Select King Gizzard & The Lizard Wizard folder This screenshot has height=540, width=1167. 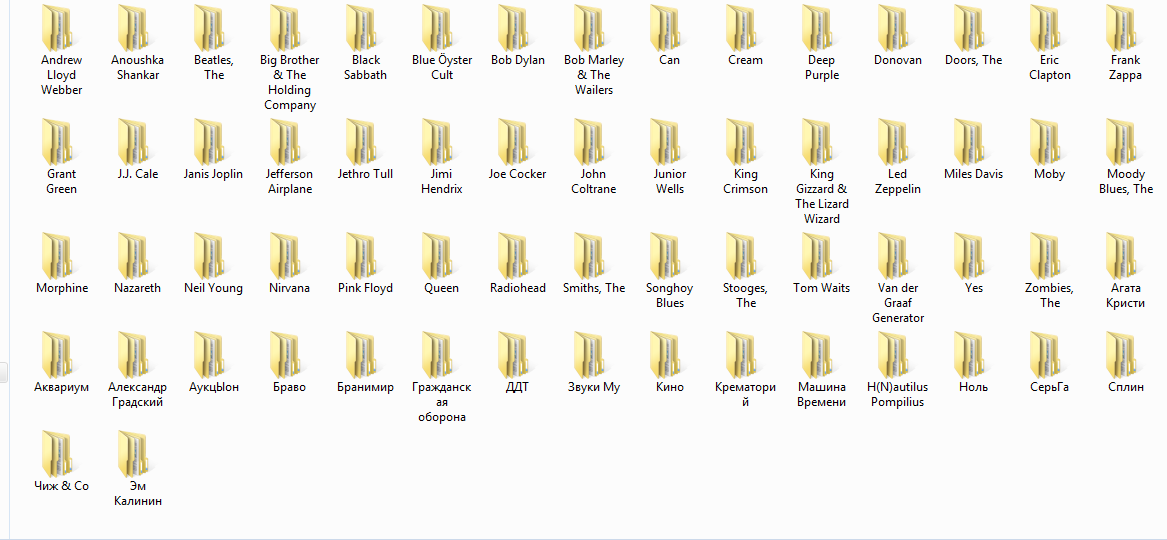[817, 141]
